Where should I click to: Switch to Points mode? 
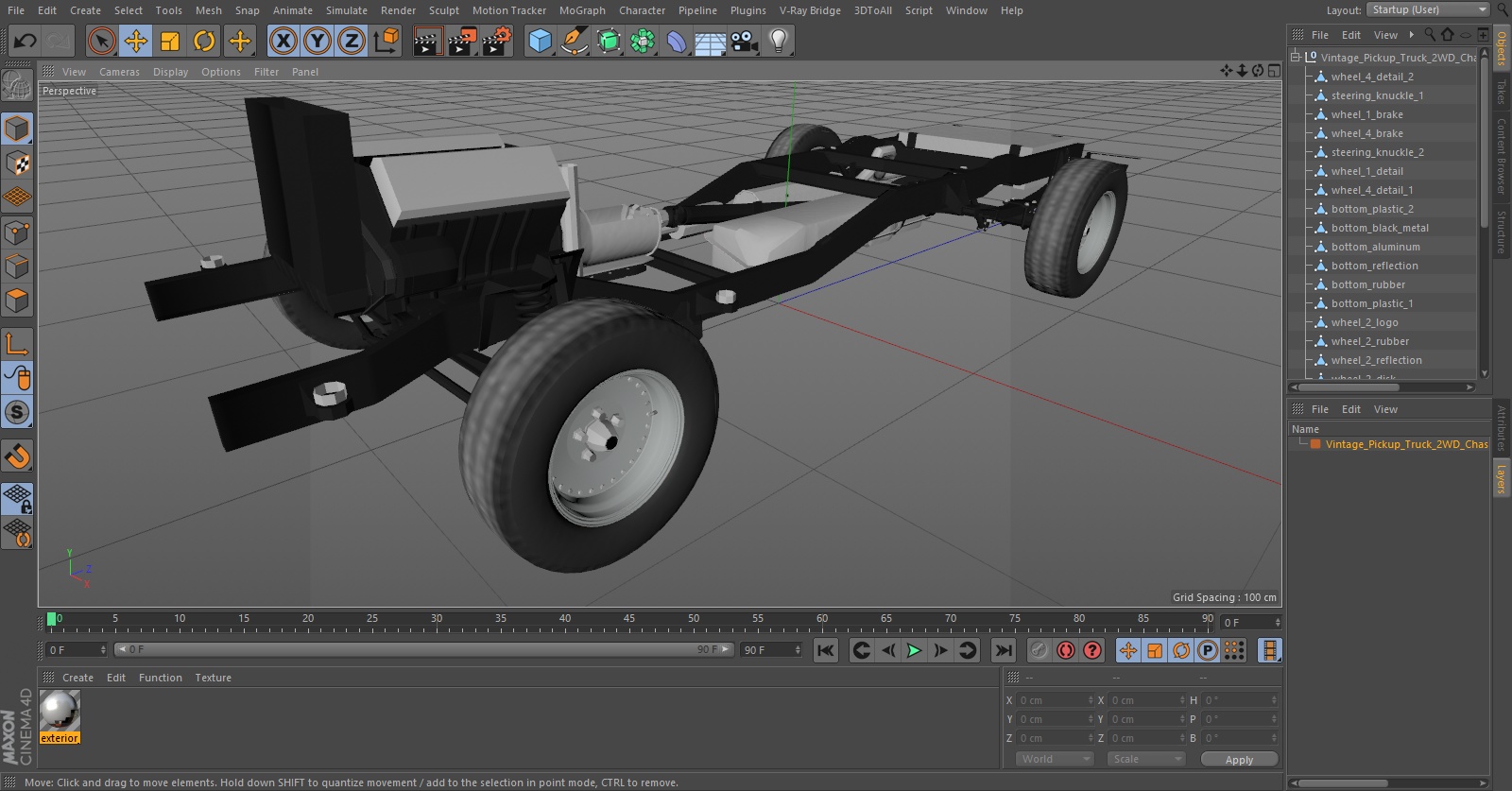(x=17, y=232)
